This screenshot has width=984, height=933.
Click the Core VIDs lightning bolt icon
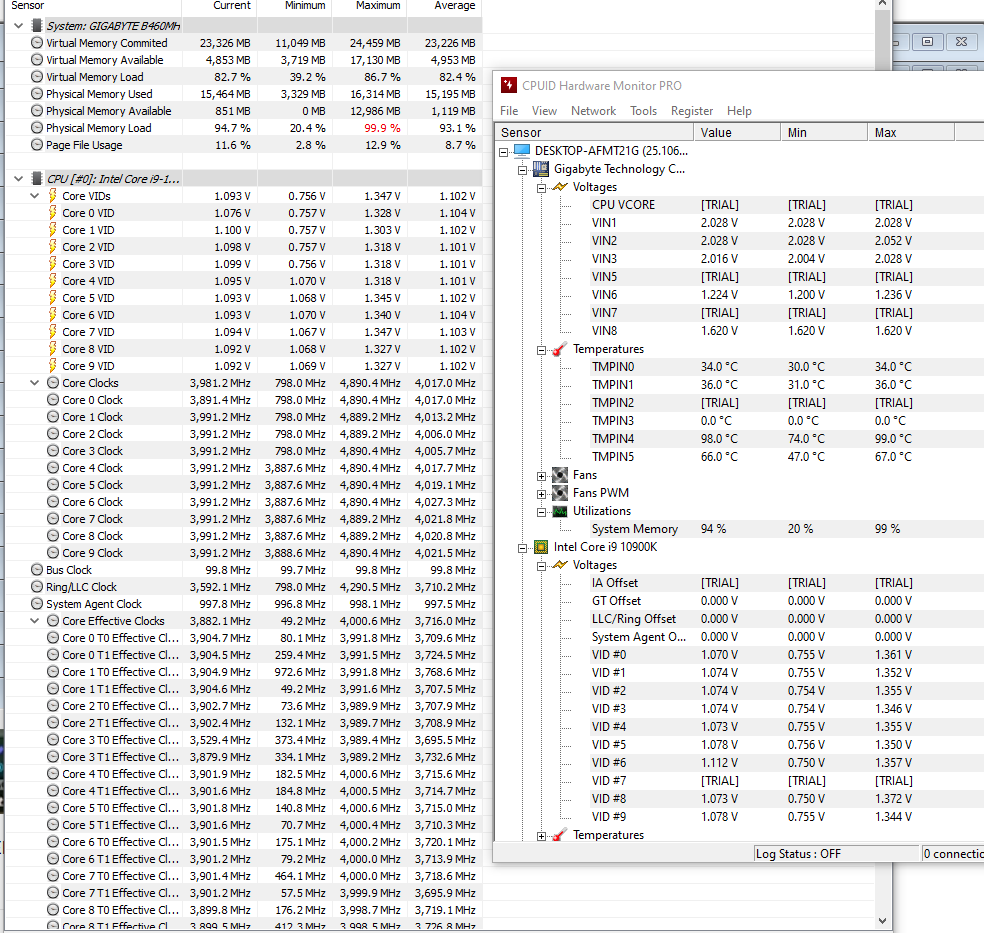coord(53,196)
